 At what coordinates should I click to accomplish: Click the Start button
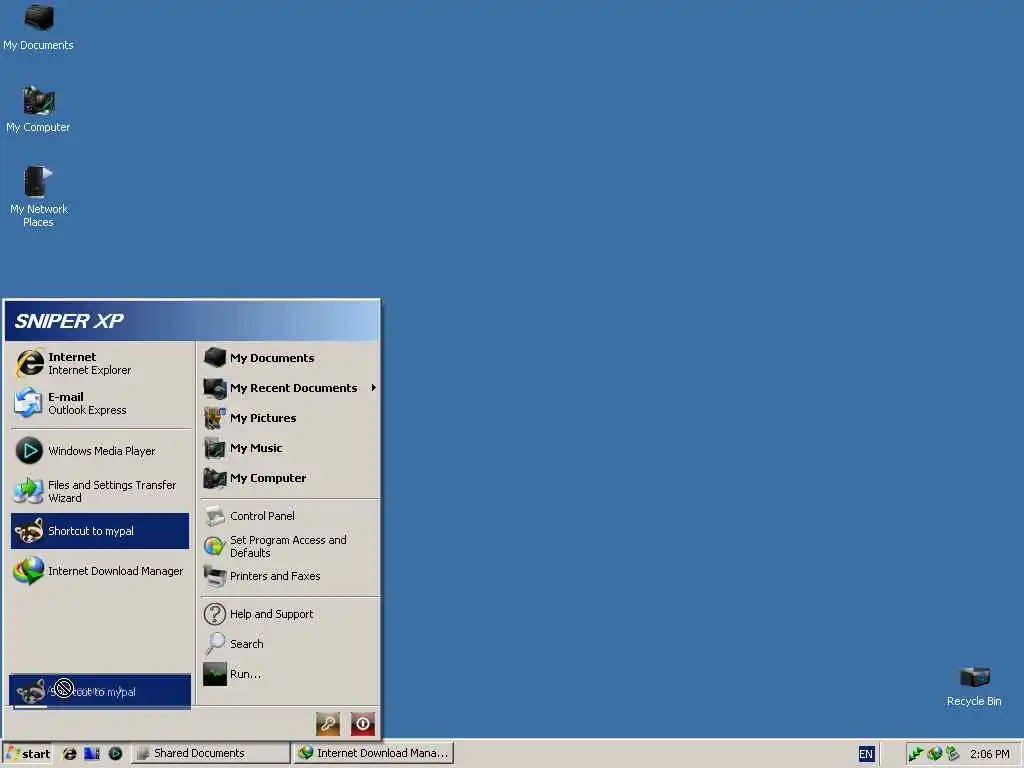point(27,754)
